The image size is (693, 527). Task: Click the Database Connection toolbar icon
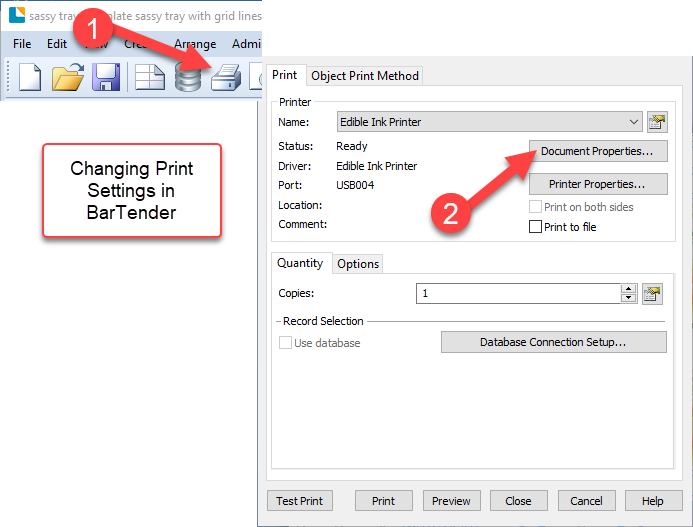click(x=188, y=78)
